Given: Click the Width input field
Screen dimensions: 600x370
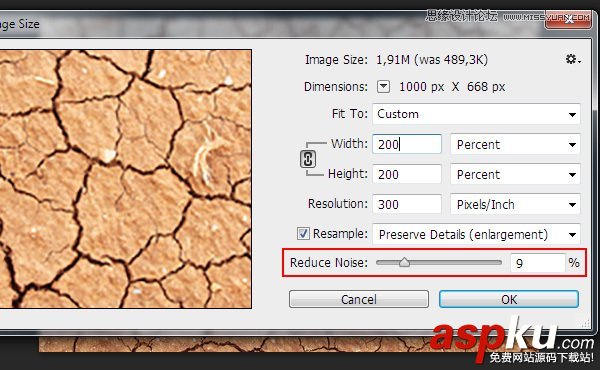Looking at the screenshot, I should point(407,144).
